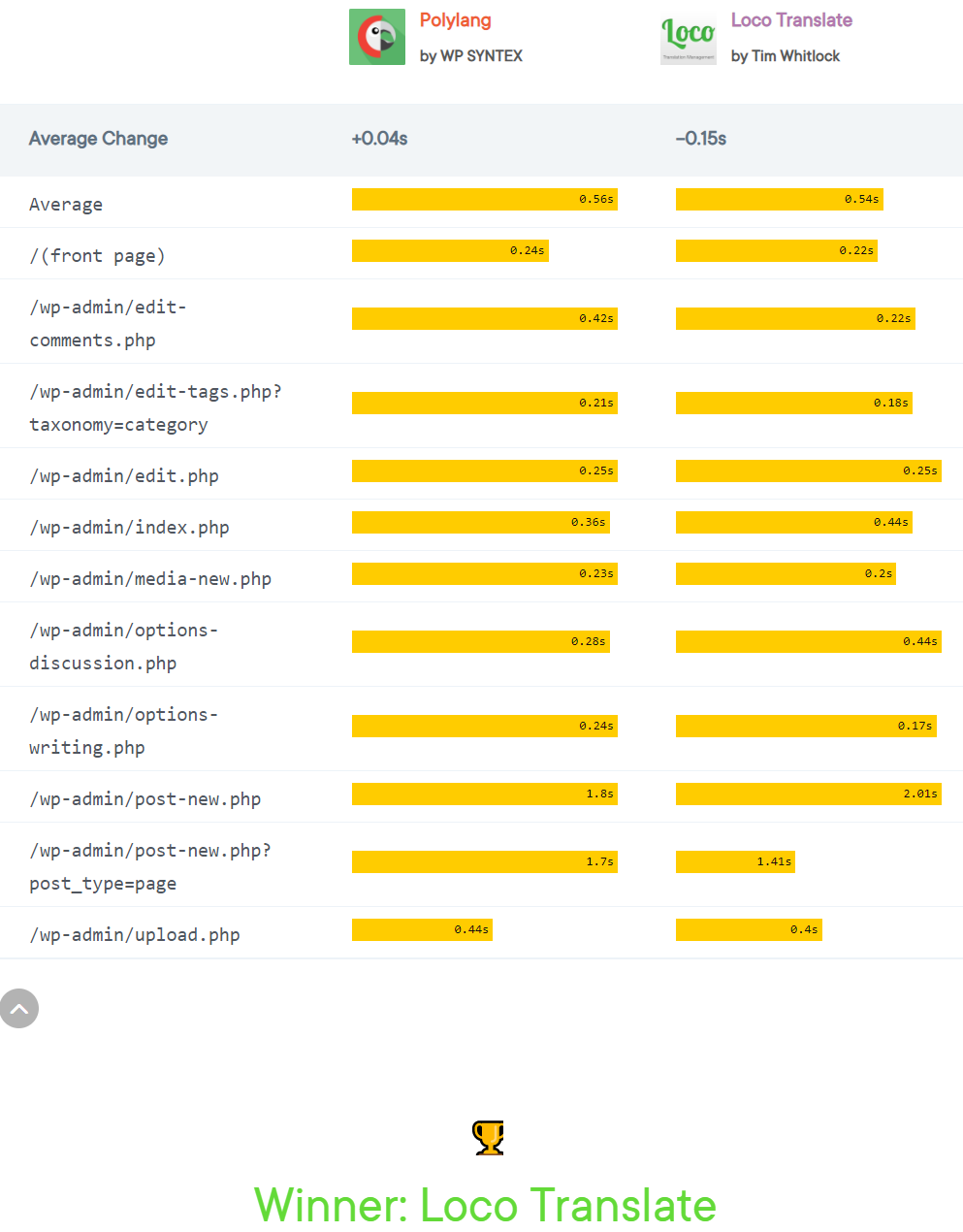Viewport: 963px width, 1232px height.
Task: Select the Average row label
Action: pos(66,204)
